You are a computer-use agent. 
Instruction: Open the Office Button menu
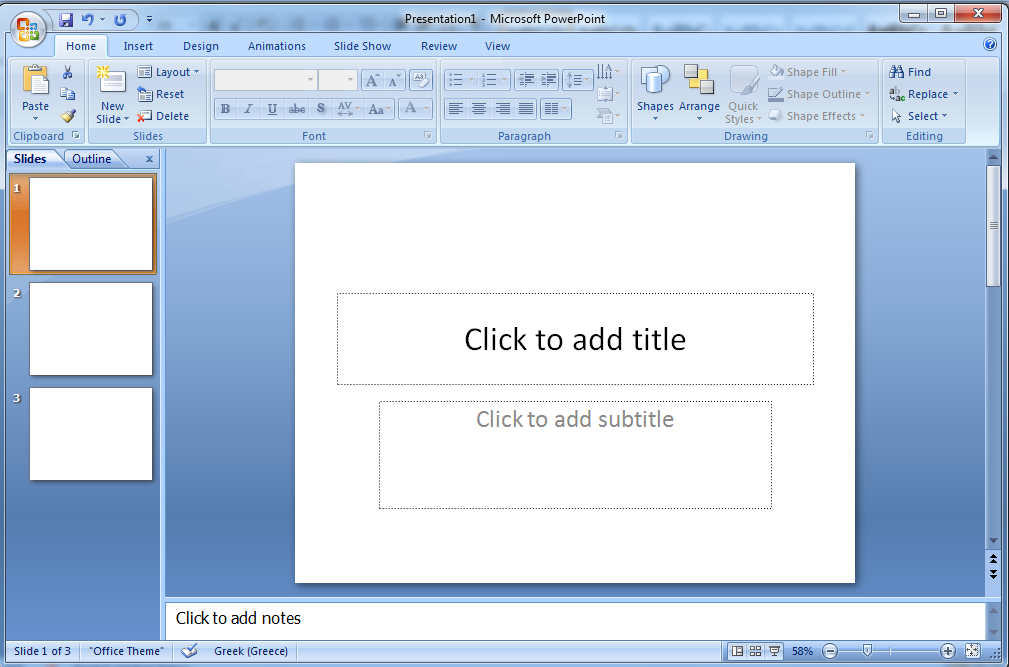(28, 30)
